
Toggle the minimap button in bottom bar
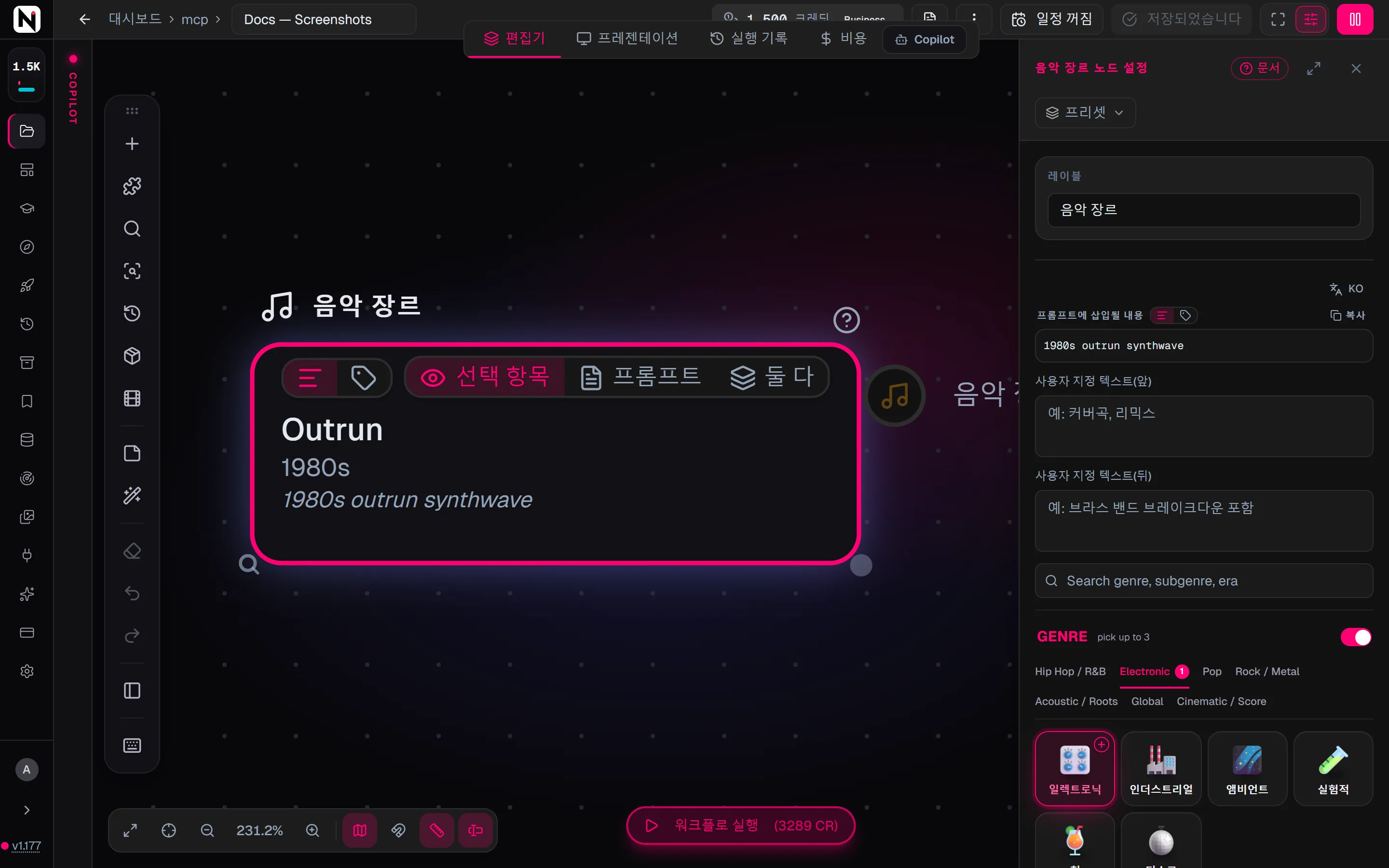tap(359, 830)
